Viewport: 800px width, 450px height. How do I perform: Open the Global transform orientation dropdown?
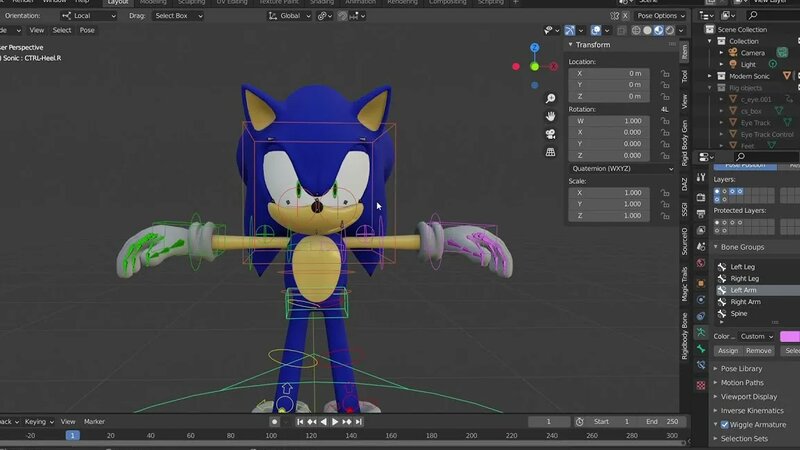click(x=289, y=16)
